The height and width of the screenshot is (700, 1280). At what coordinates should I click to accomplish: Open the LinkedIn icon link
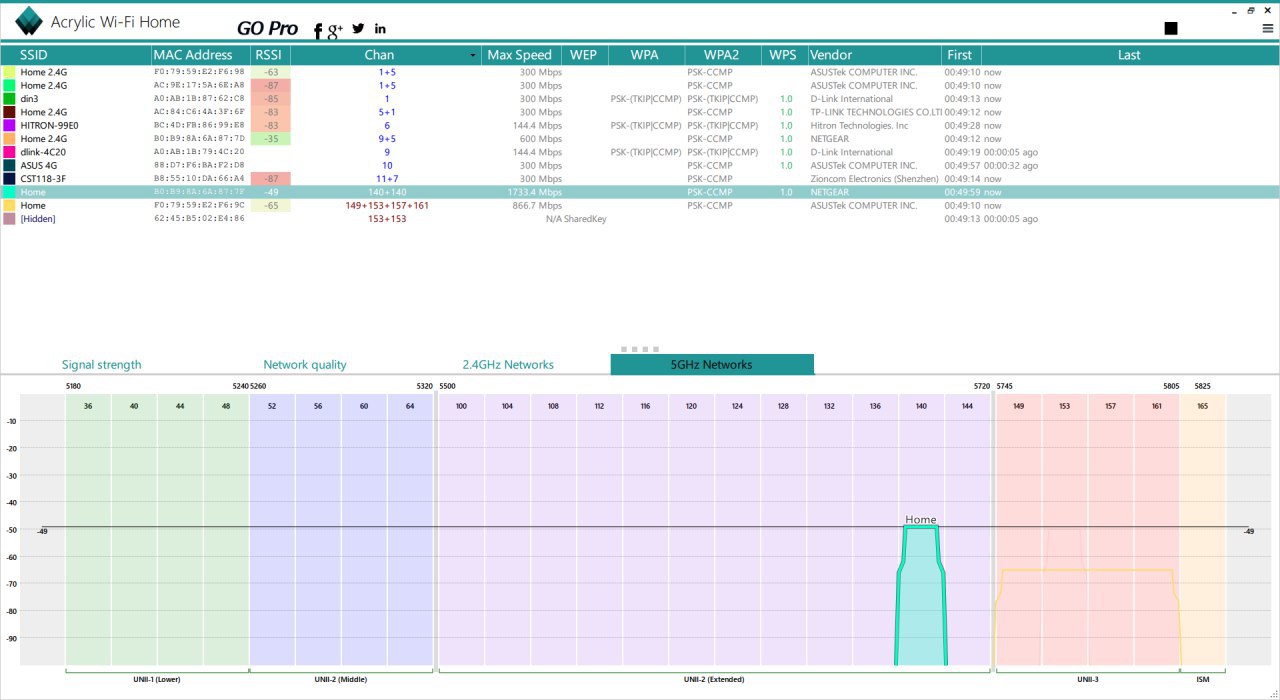click(380, 28)
